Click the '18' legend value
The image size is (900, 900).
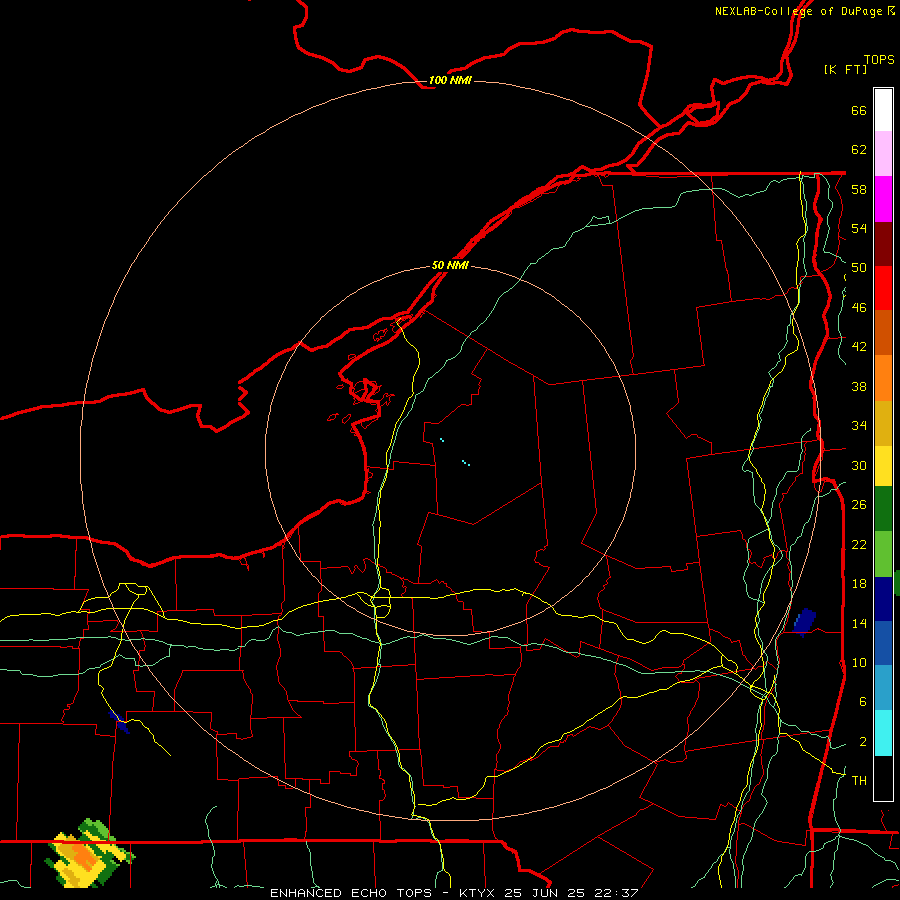coord(859,584)
